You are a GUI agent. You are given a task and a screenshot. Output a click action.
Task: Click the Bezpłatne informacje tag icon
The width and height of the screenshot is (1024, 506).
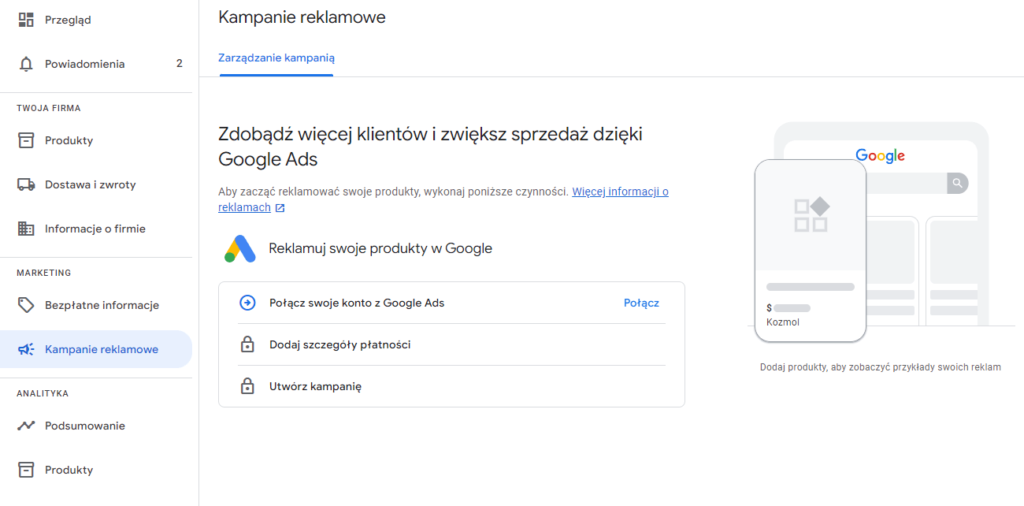[26, 305]
